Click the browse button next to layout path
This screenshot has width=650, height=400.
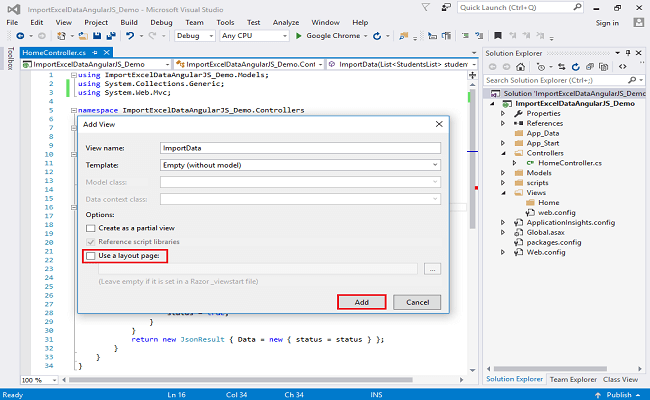click(432, 268)
